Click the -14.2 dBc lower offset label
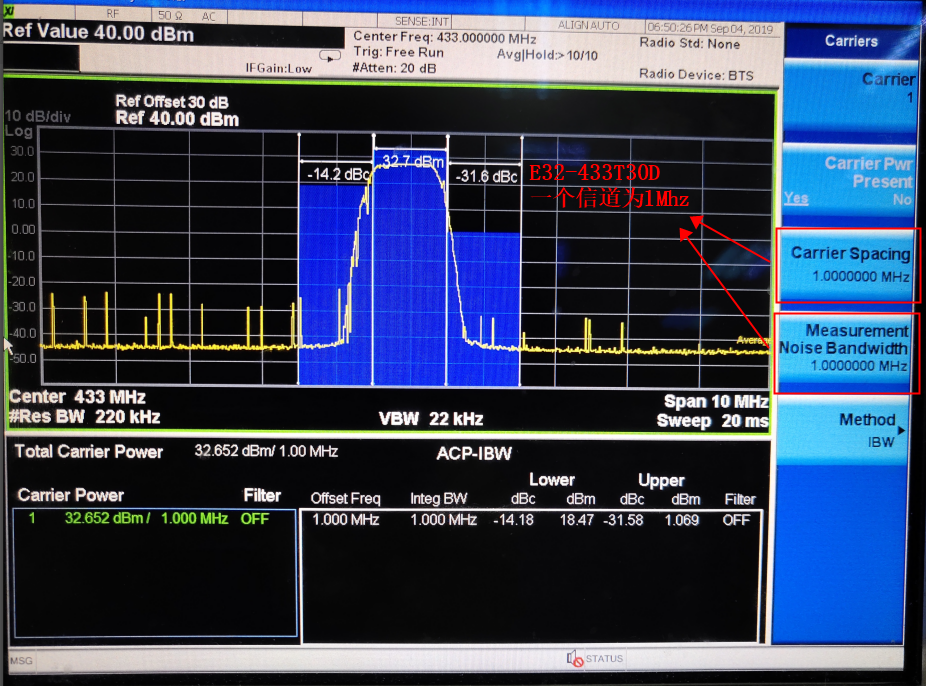 click(338, 174)
